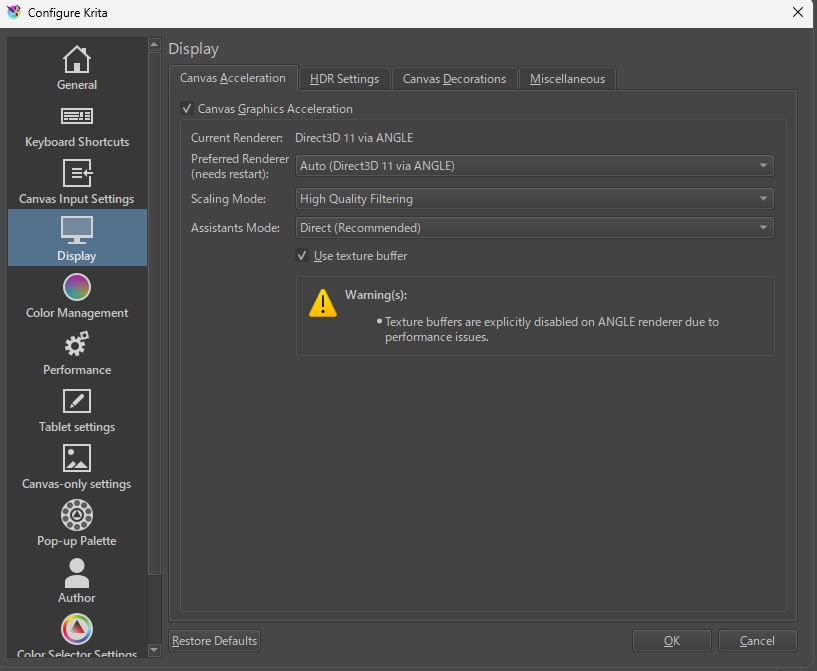Switch to the Canvas Acceleration tab
The image size is (817, 671).
pos(233,78)
